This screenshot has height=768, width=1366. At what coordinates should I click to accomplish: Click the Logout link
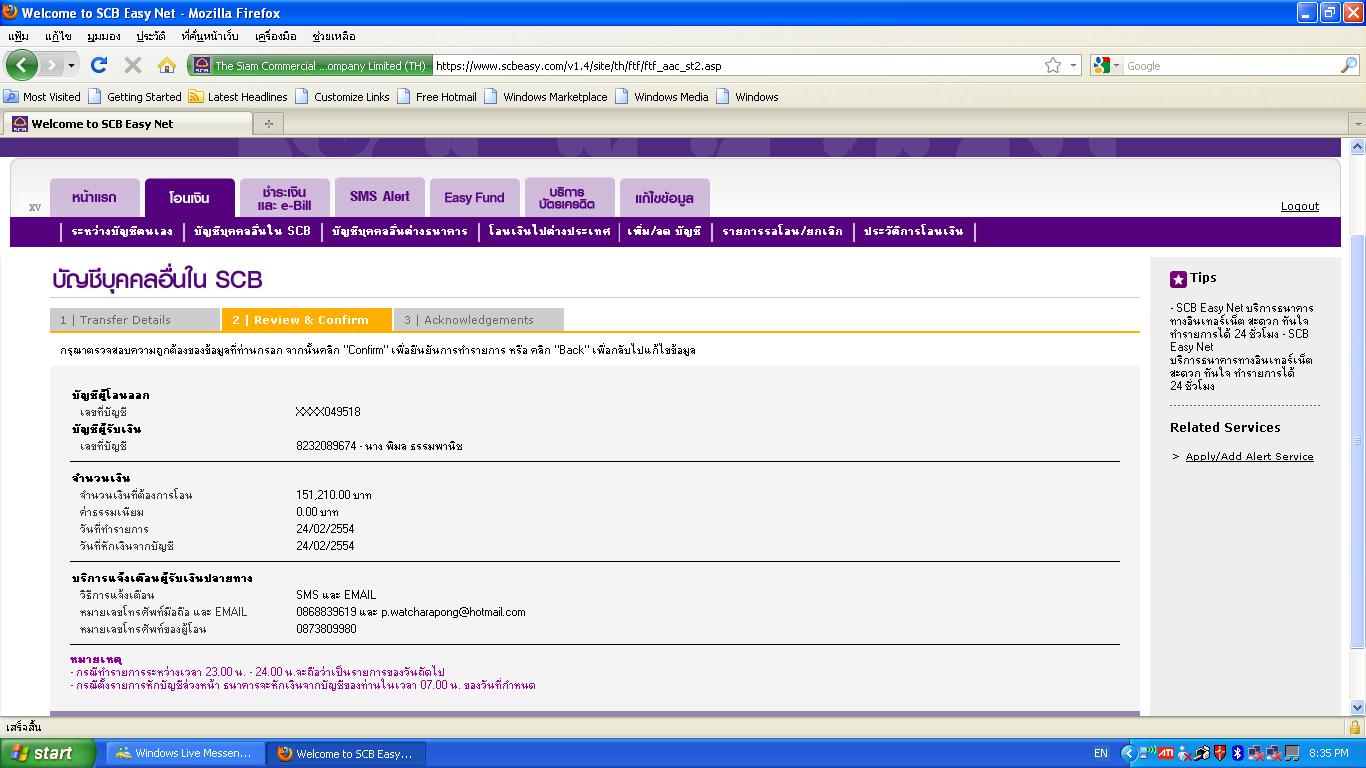pyautogui.click(x=1300, y=206)
